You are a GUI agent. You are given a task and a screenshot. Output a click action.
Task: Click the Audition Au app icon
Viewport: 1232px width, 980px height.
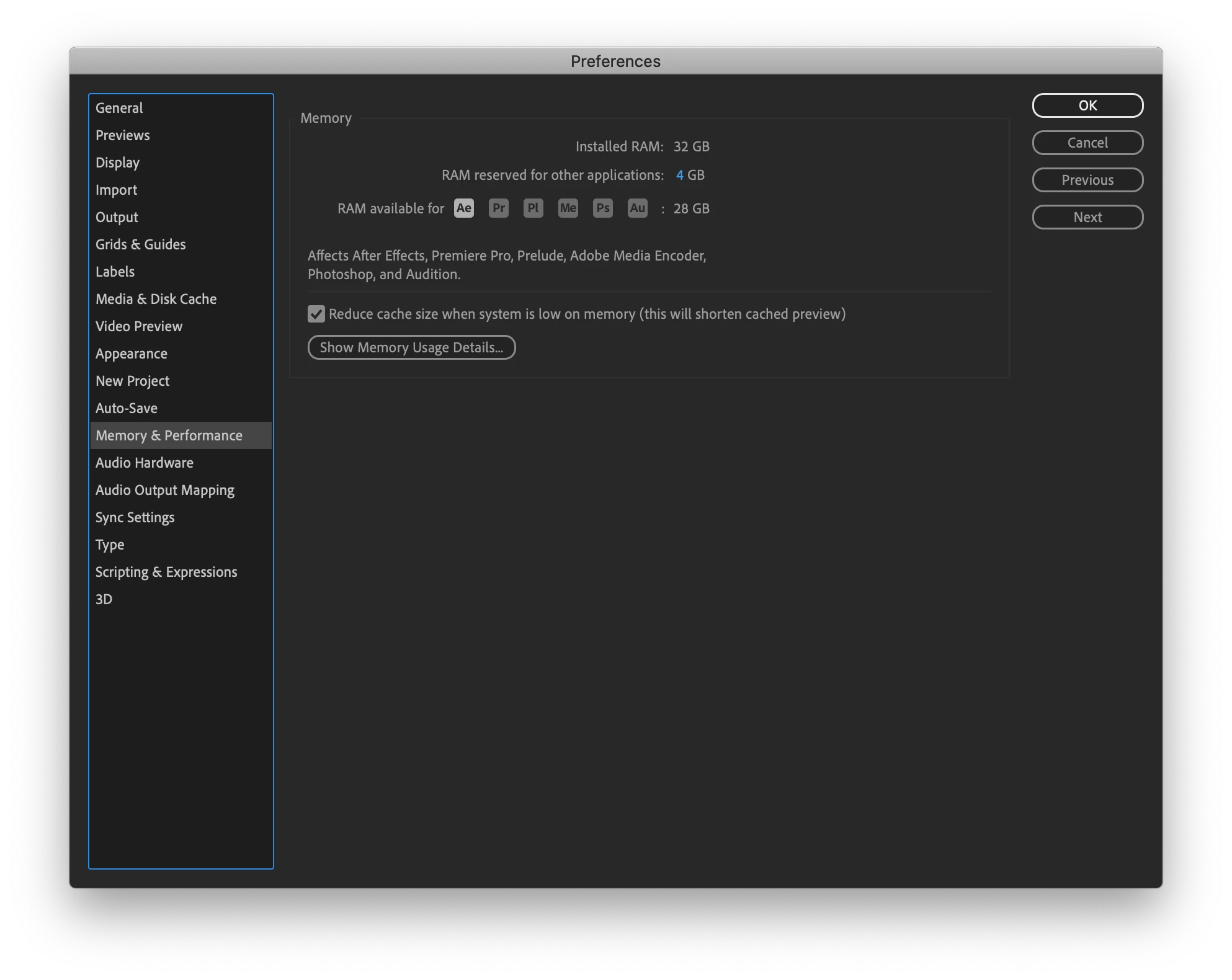coord(637,208)
